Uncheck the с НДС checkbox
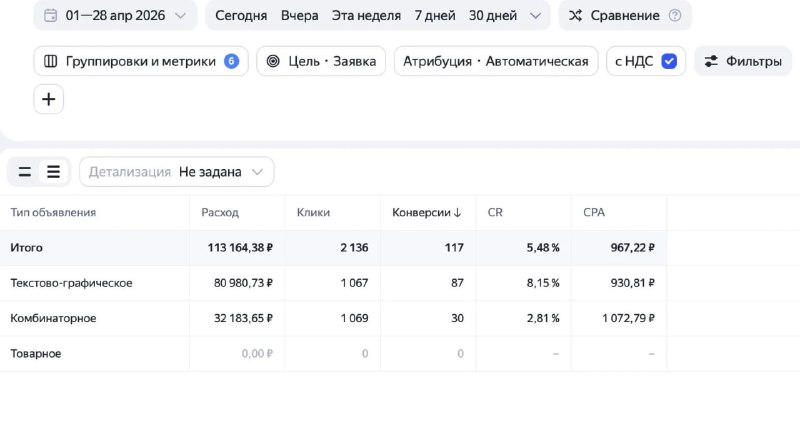The image size is (800, 429). (669, 61)
